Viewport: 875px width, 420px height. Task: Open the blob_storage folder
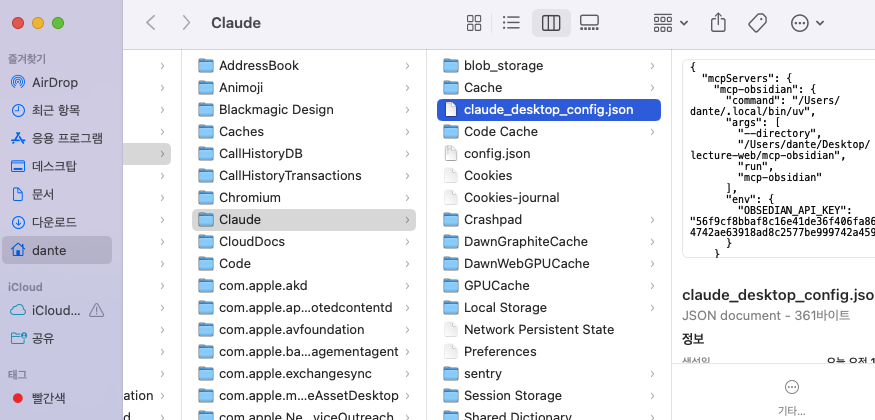click(x=549, y=66)
